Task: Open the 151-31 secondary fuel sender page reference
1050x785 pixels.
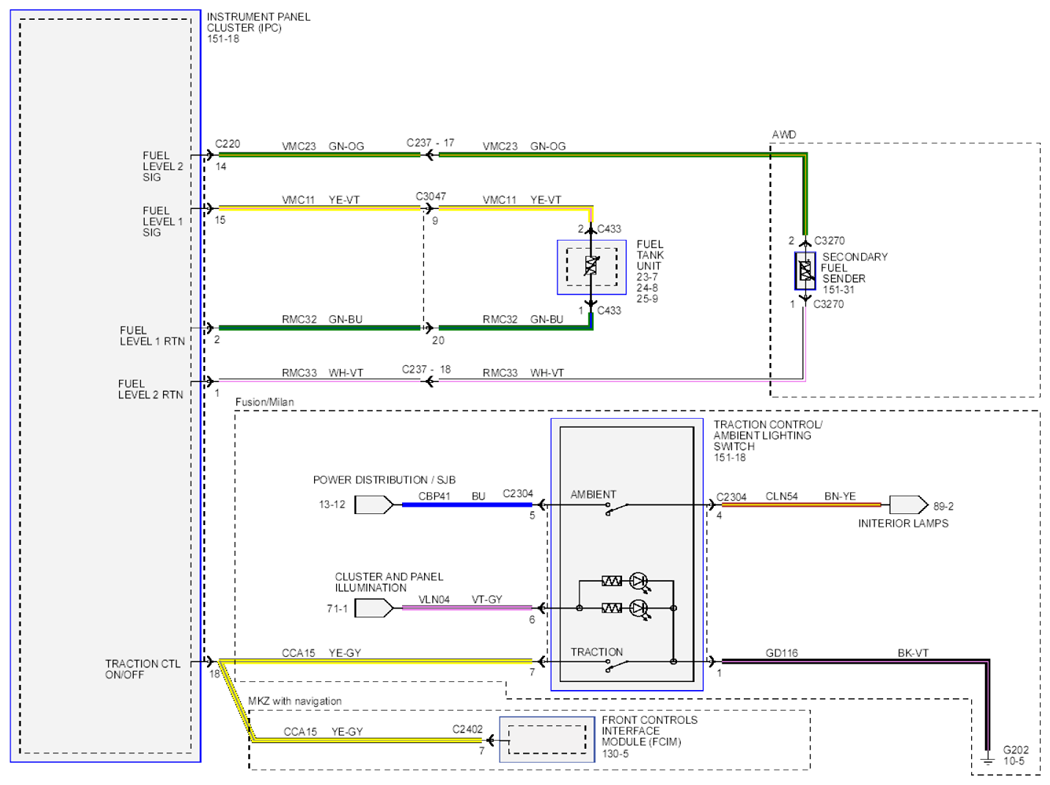Action: [838, 290]
